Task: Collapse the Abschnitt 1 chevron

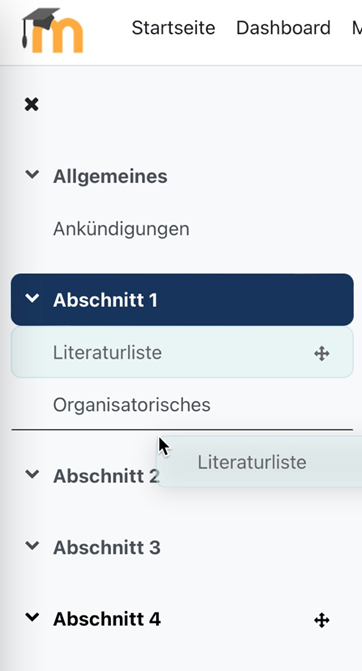Action: (x=33, y=298)
